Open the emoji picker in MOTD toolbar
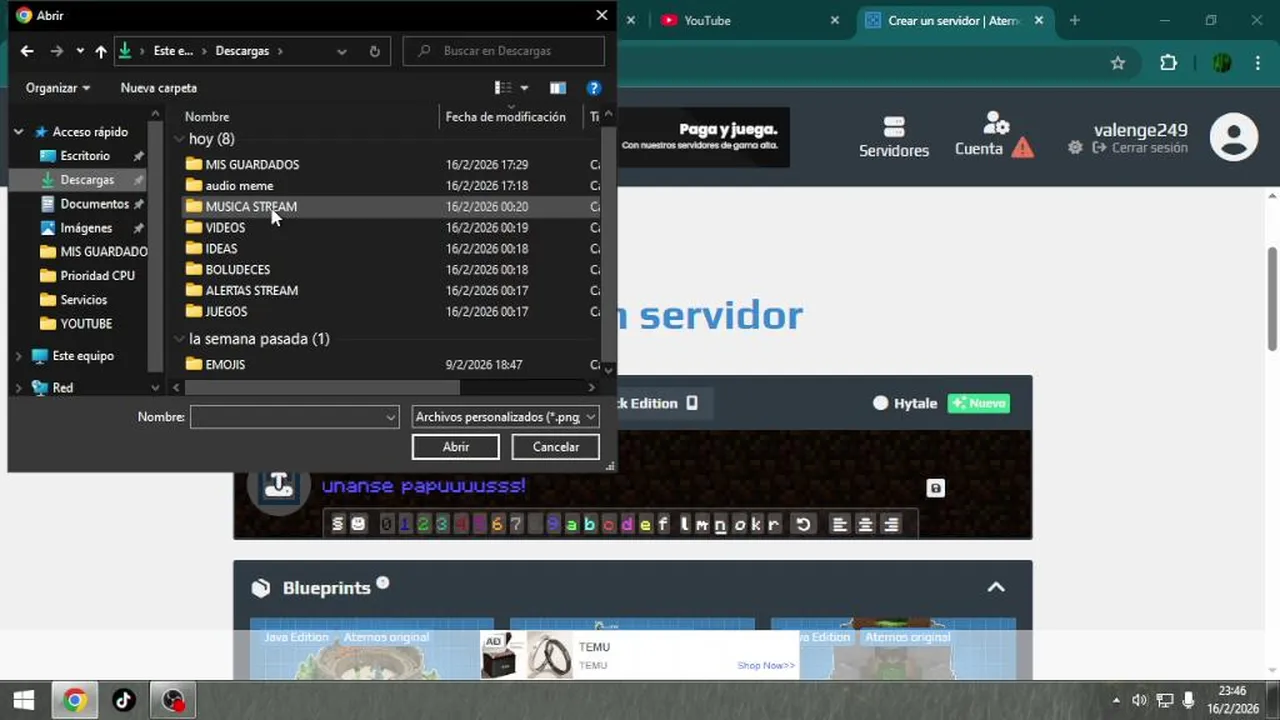The image size is (1280, 720). [x=358, y=524]
